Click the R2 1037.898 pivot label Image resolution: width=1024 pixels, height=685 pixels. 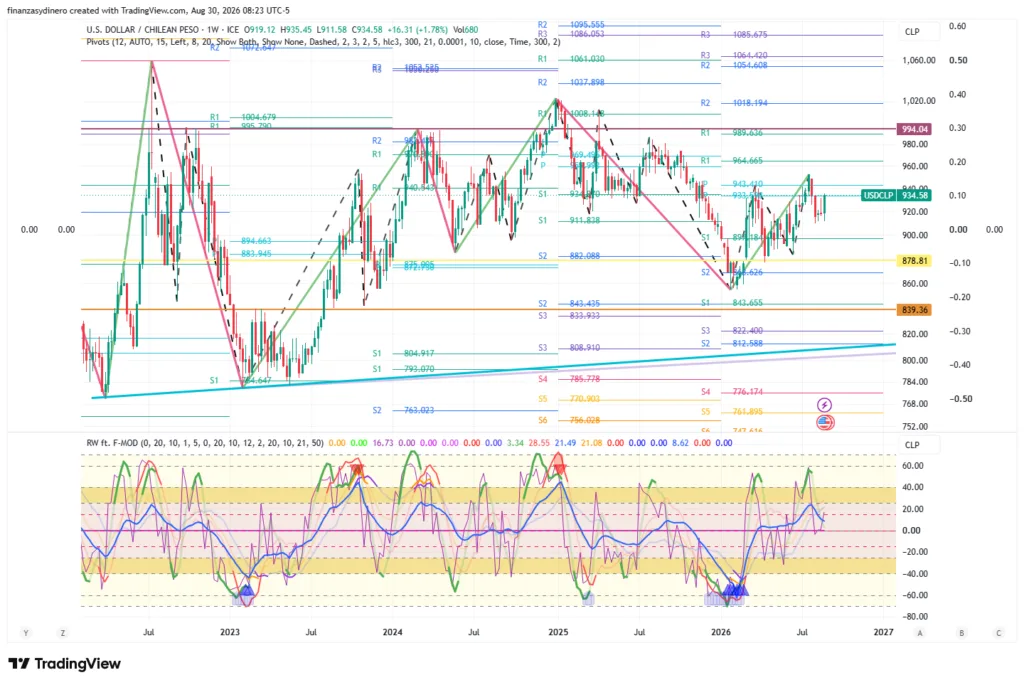(x=571, y=82)
